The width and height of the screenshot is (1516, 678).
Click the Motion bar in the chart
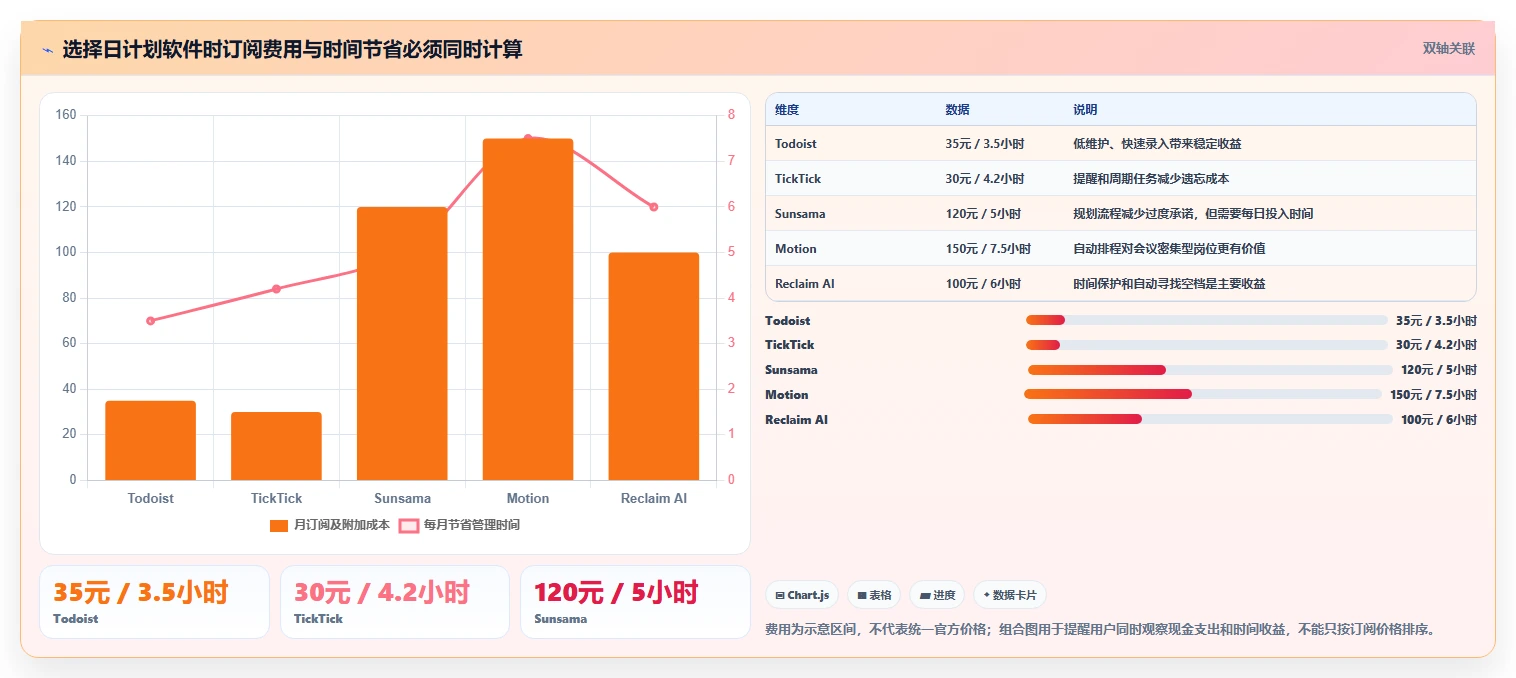pos(528,309)
